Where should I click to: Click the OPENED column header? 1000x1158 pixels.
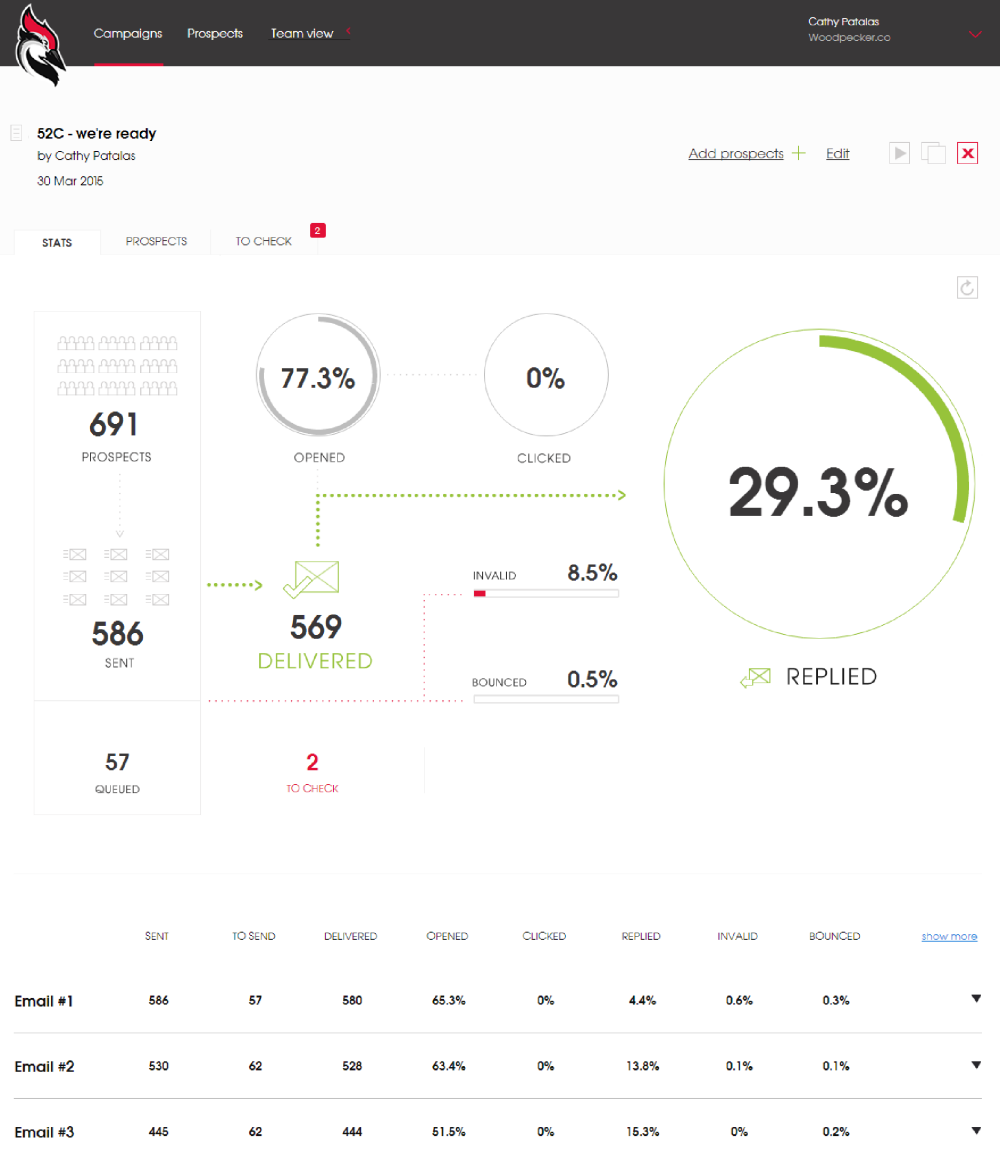coord(448,936)
